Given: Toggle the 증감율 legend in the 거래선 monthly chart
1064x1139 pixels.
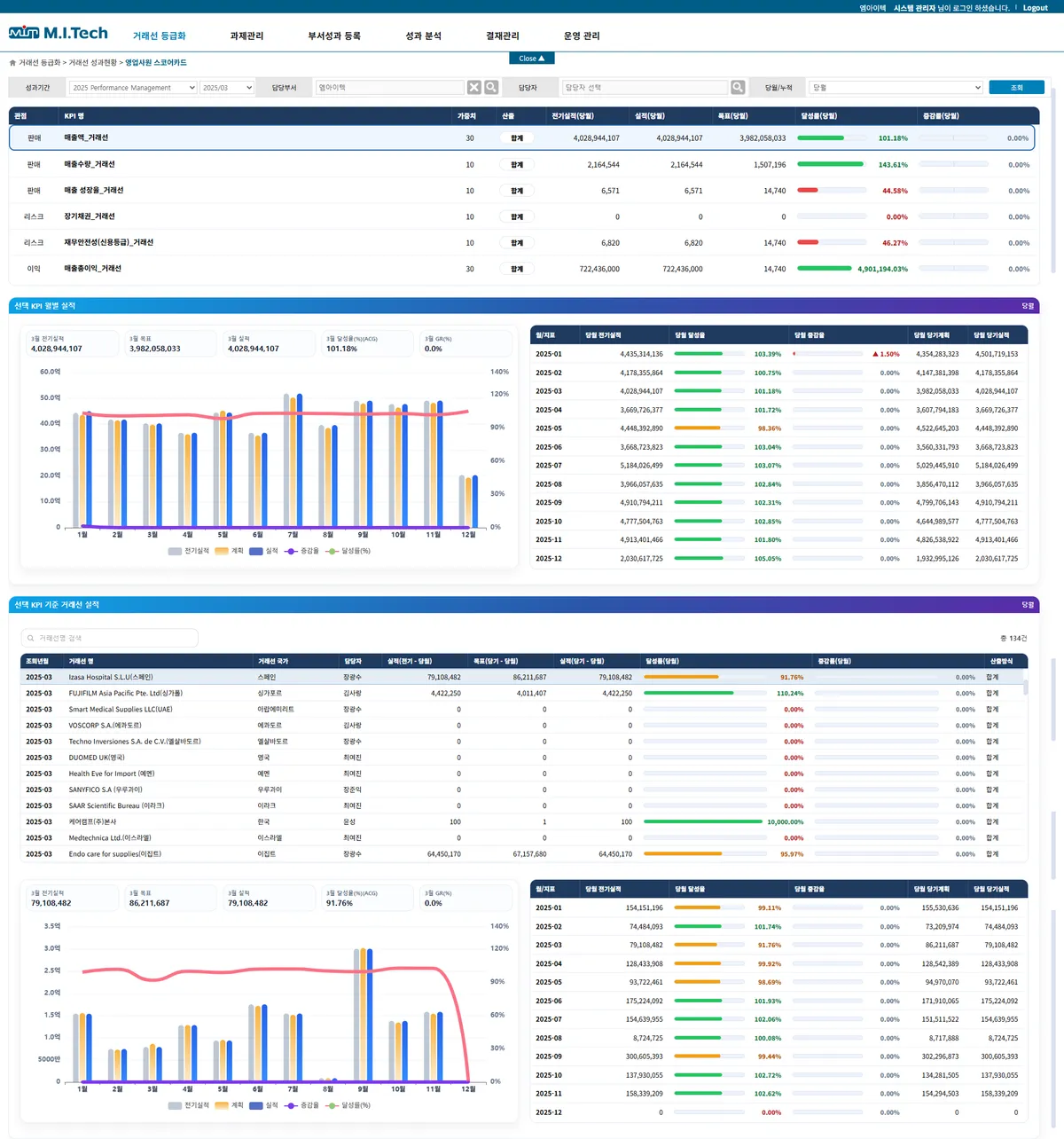Looking at the screenshot, I should (301, 1105).
